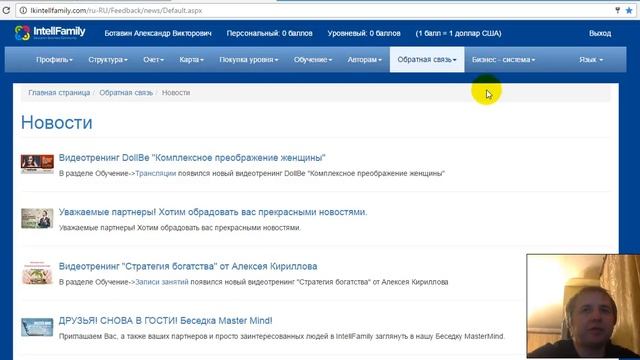Click the Обратная связь breadcrumb link
Viewport: 640px width, 360px height.
click(126, 93)
